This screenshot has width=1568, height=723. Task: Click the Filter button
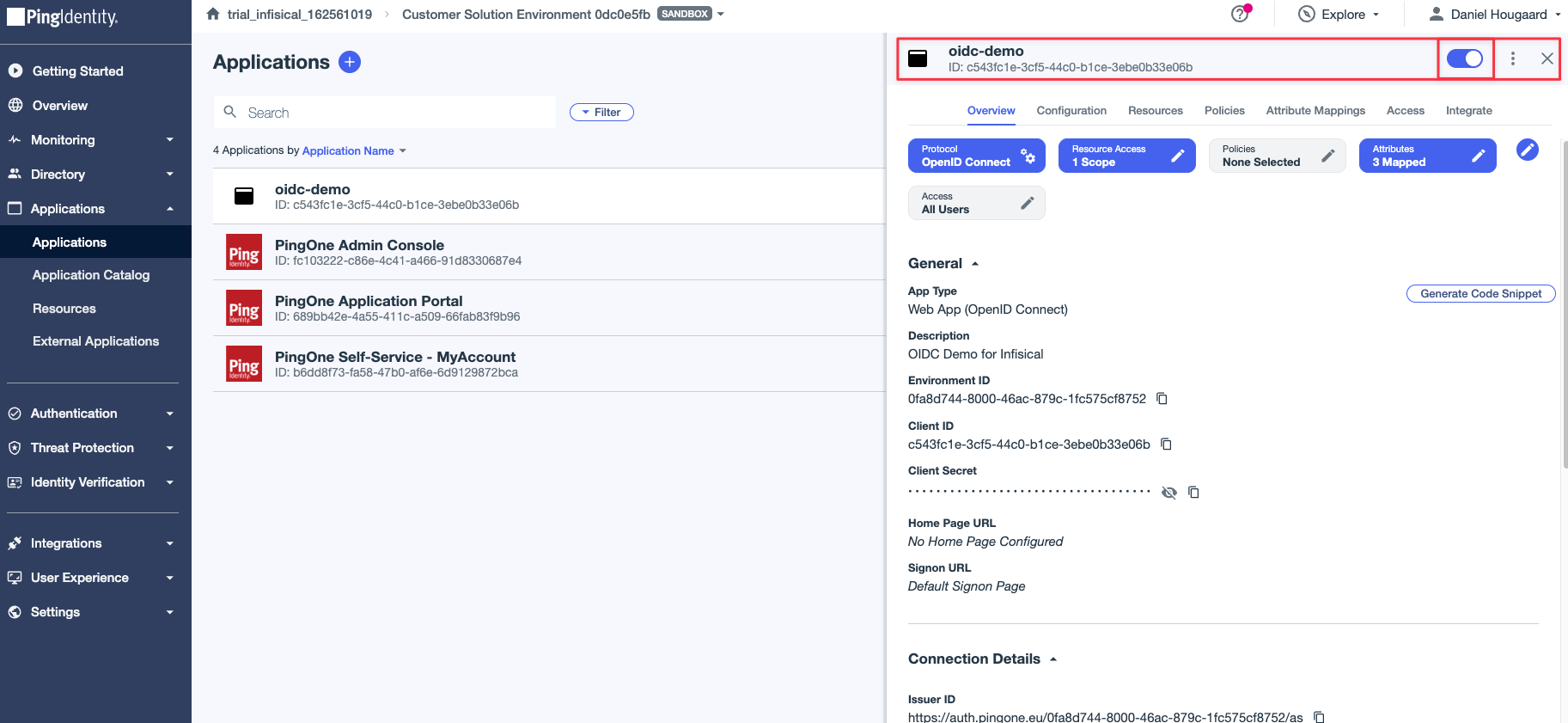601,112
